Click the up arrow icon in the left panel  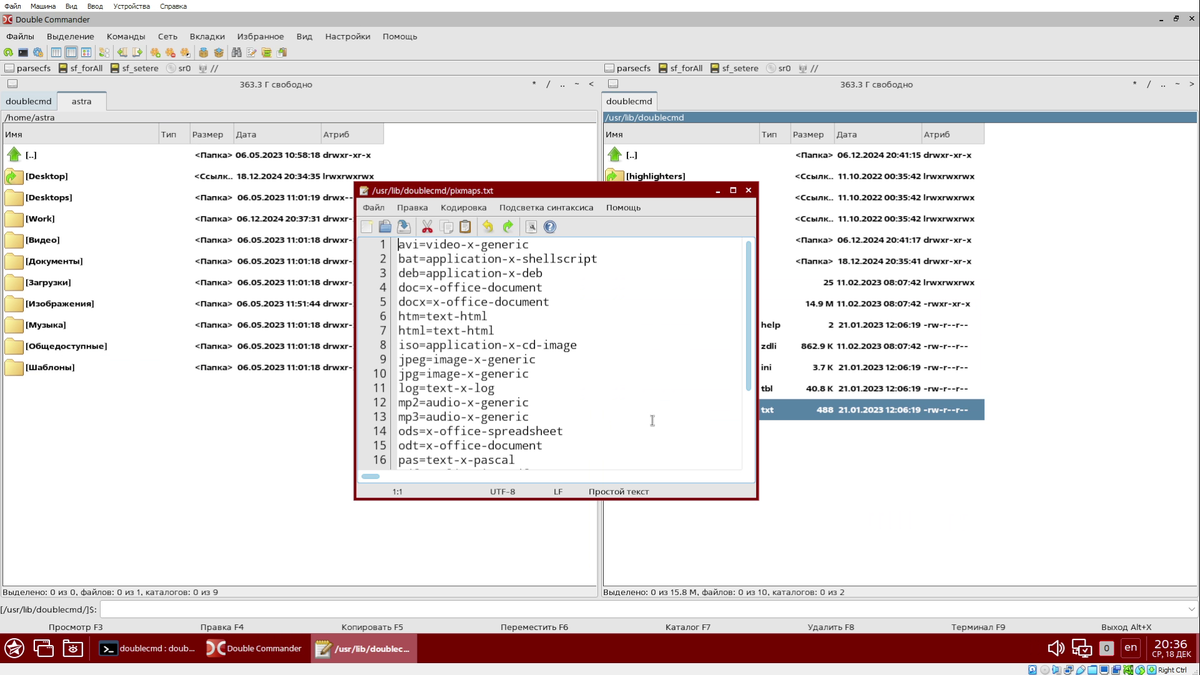tap(14, 155)
